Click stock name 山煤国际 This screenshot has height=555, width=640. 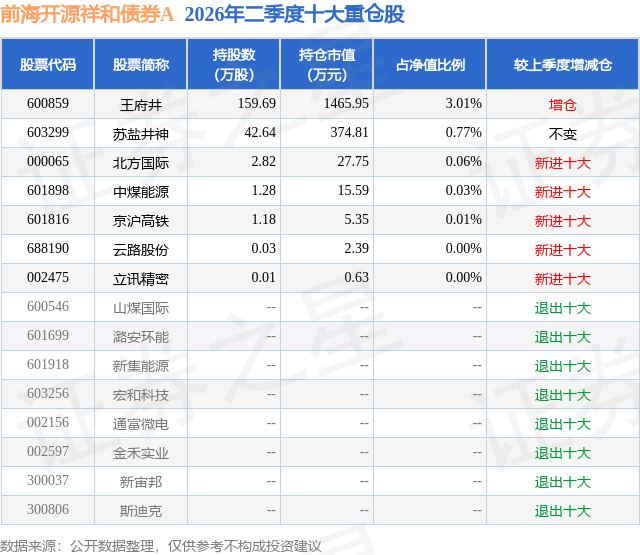point(141,308)
